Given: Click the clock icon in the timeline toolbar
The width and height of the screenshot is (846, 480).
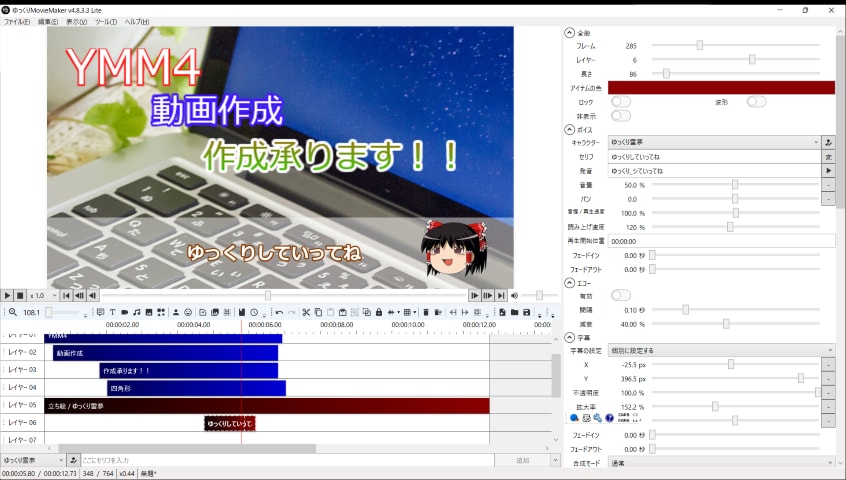Looking at the screenshot, I should tap(254, 312).
